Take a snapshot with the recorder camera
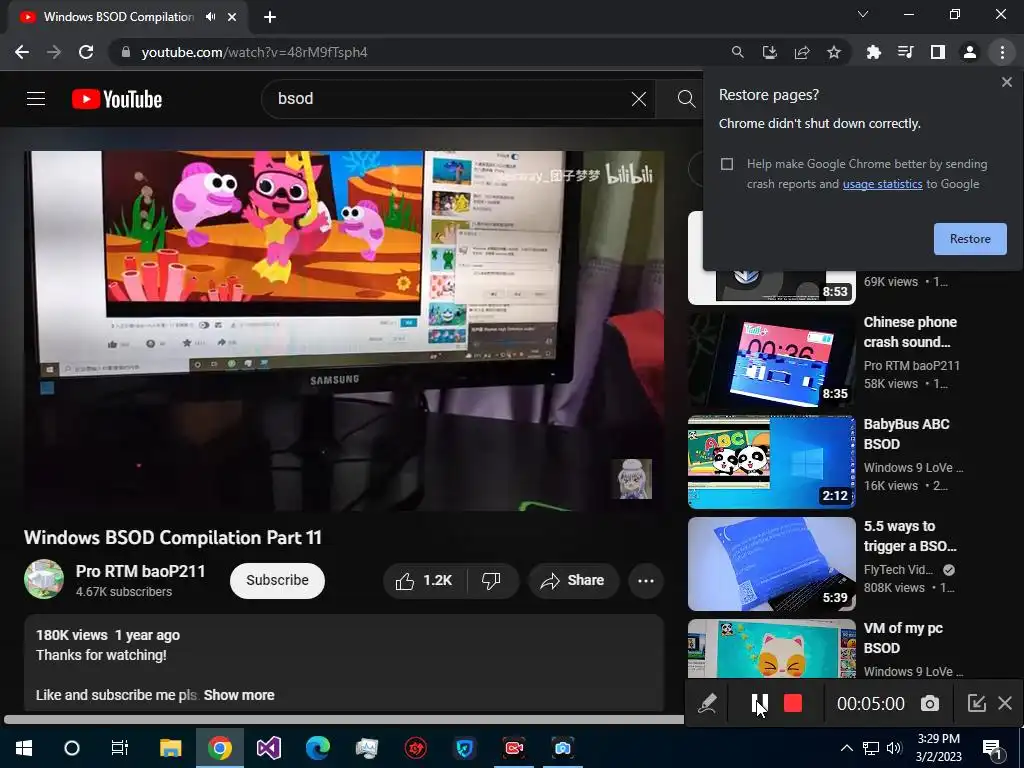 (930, 703)
